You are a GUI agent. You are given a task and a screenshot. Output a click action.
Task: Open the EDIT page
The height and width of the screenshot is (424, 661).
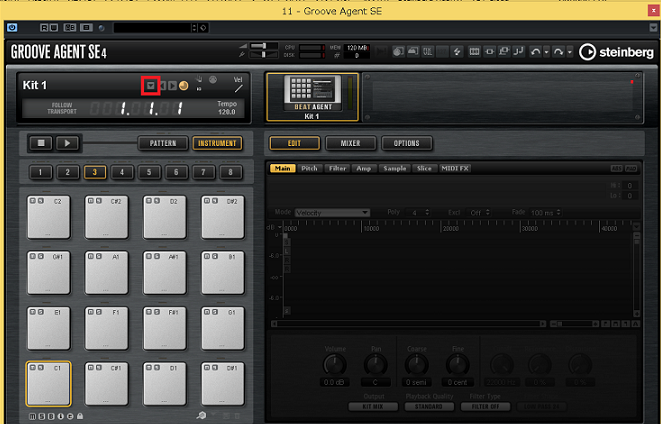[x=294, y=143]
